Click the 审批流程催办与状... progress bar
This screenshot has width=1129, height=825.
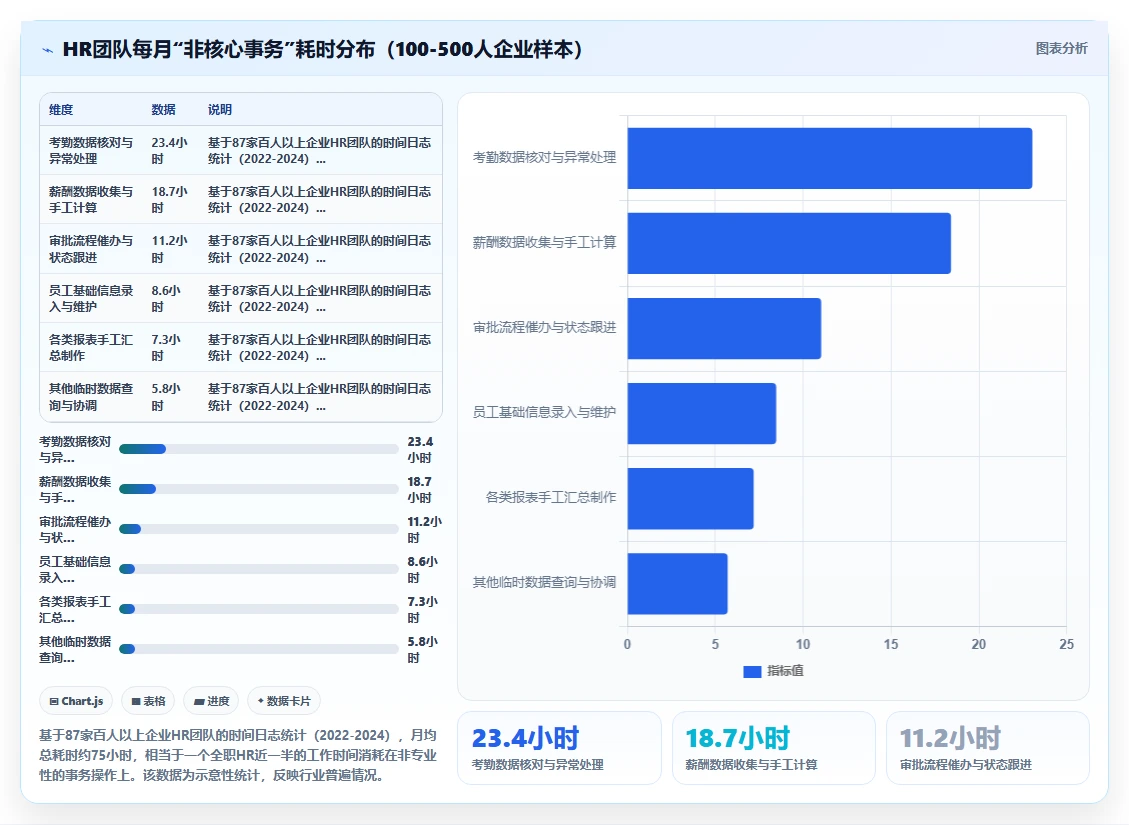pos(258,529)
